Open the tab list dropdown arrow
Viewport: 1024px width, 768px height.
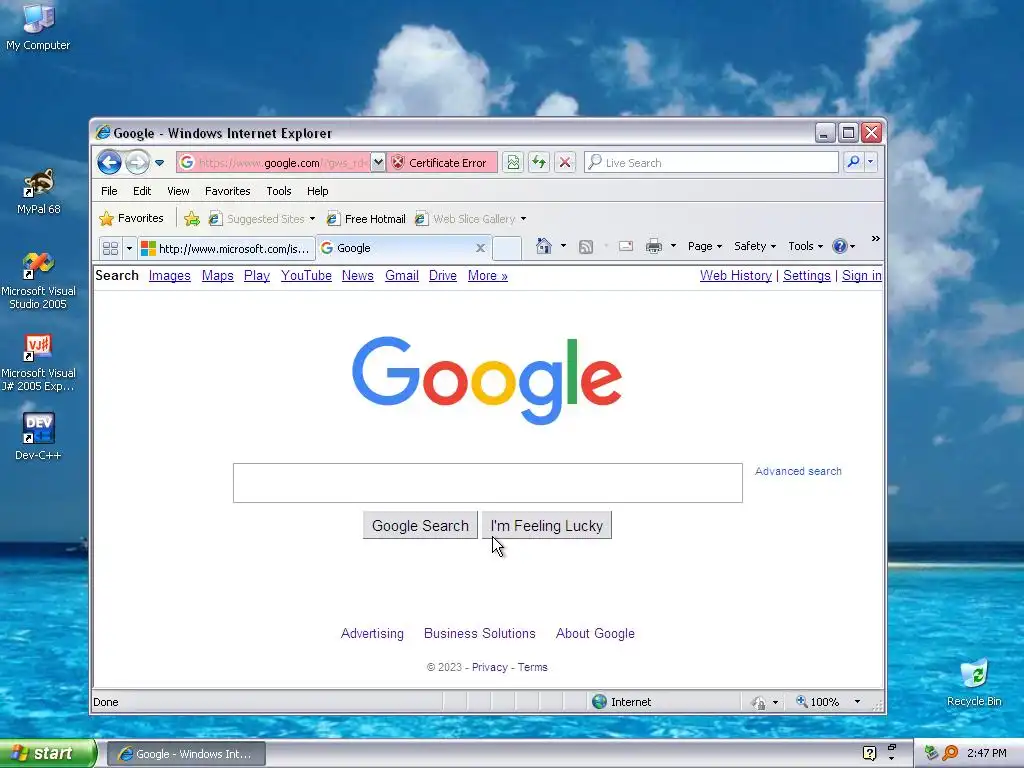pos(129,248)
